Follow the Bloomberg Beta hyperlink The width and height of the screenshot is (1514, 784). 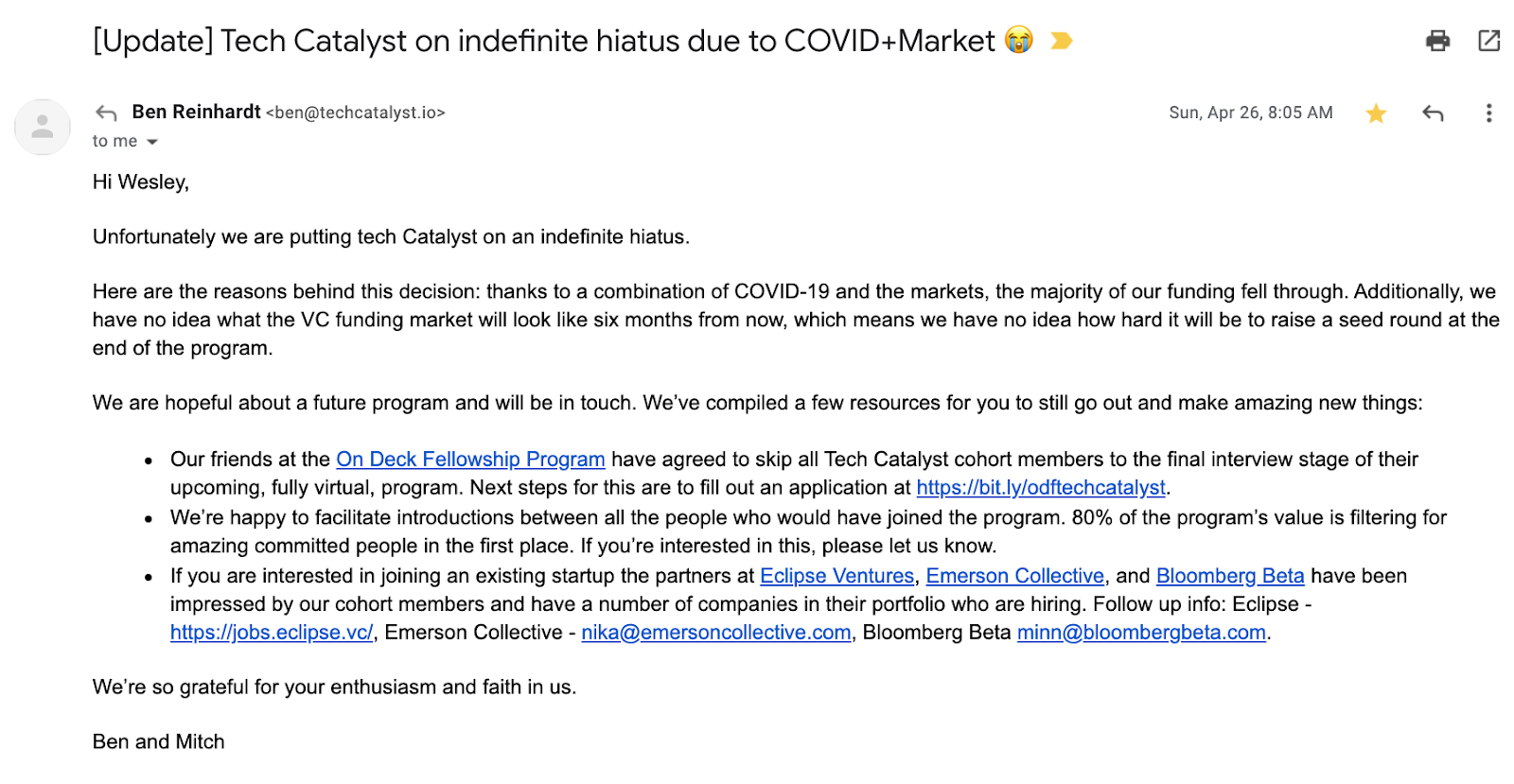coord(1230,576)
